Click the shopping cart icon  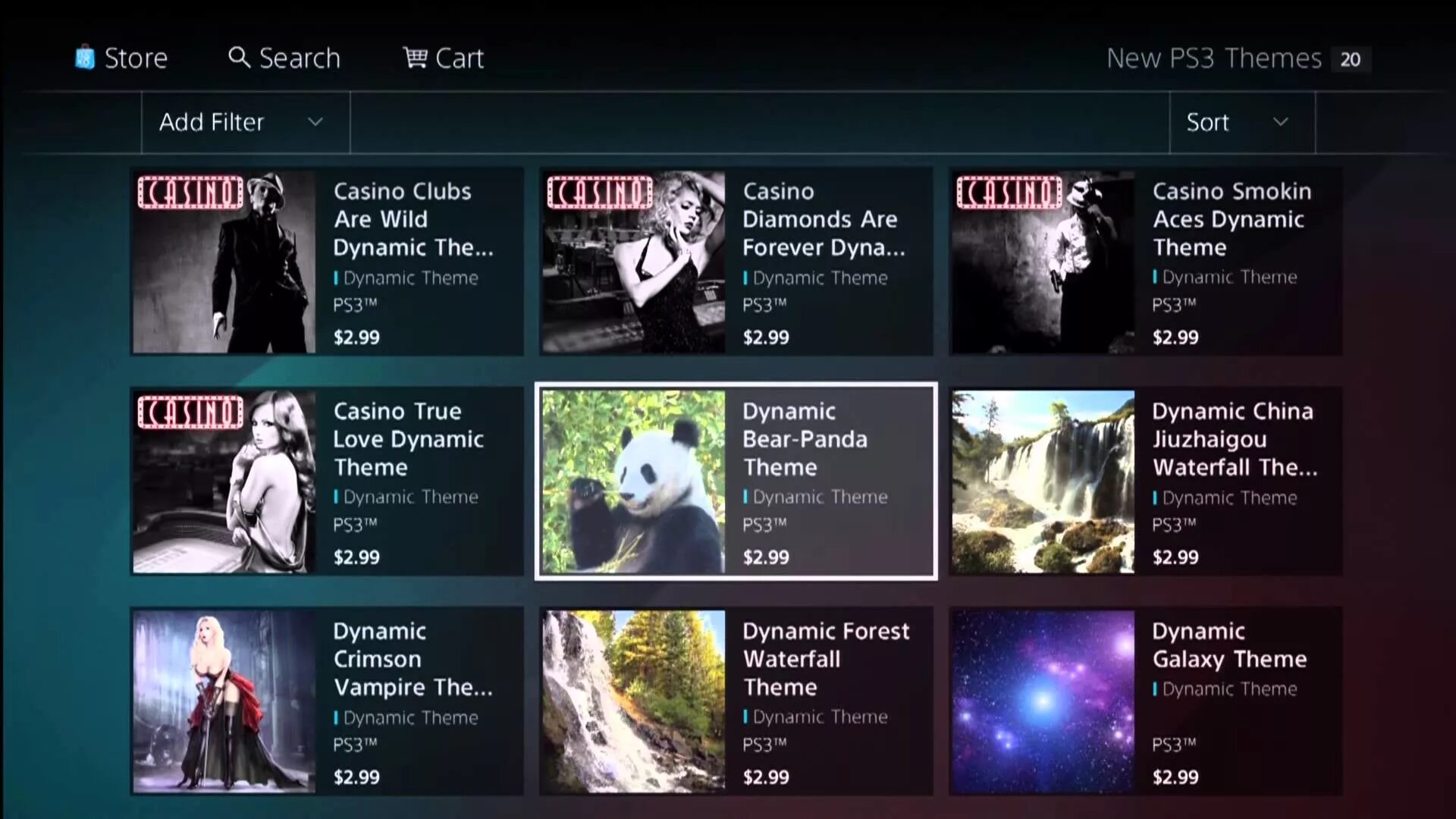point(415,58)
